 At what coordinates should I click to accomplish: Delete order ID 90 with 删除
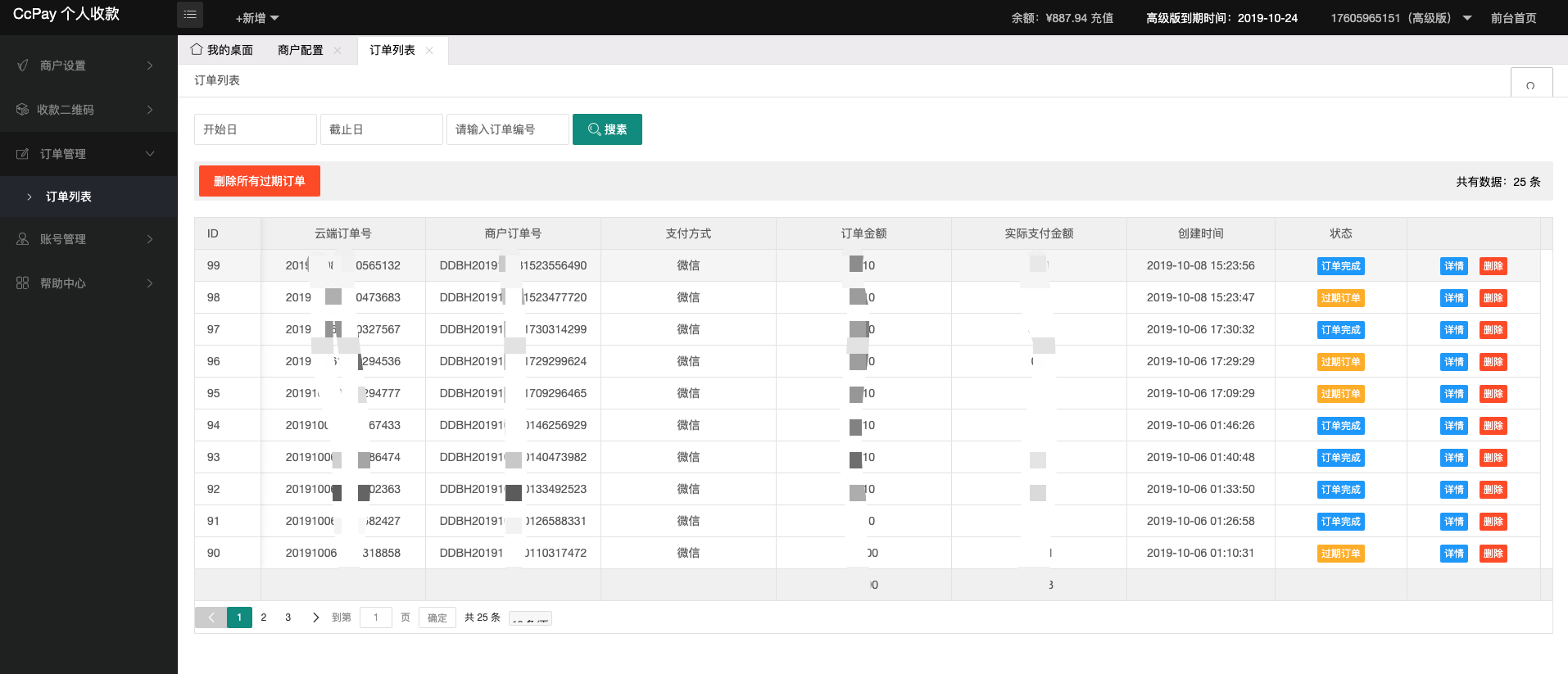[x=1493, y=554]
